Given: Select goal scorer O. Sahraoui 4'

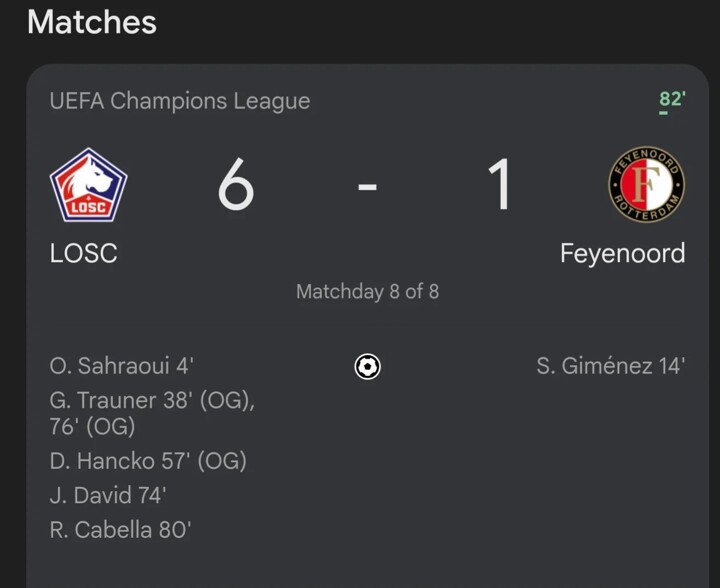Looking at the screenshot, I should pyautogui.click(x=121, y=367).
